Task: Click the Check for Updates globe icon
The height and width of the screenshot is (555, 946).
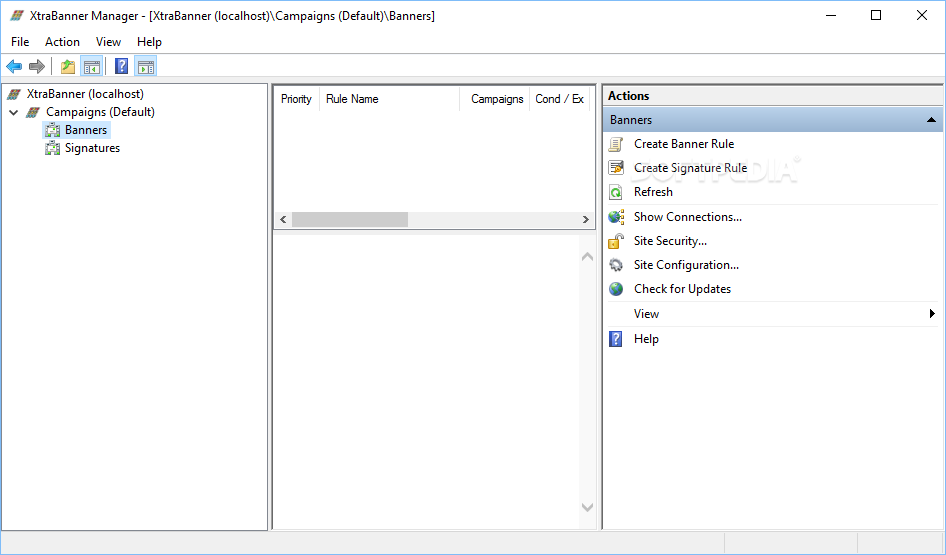Action: (616, 289)
